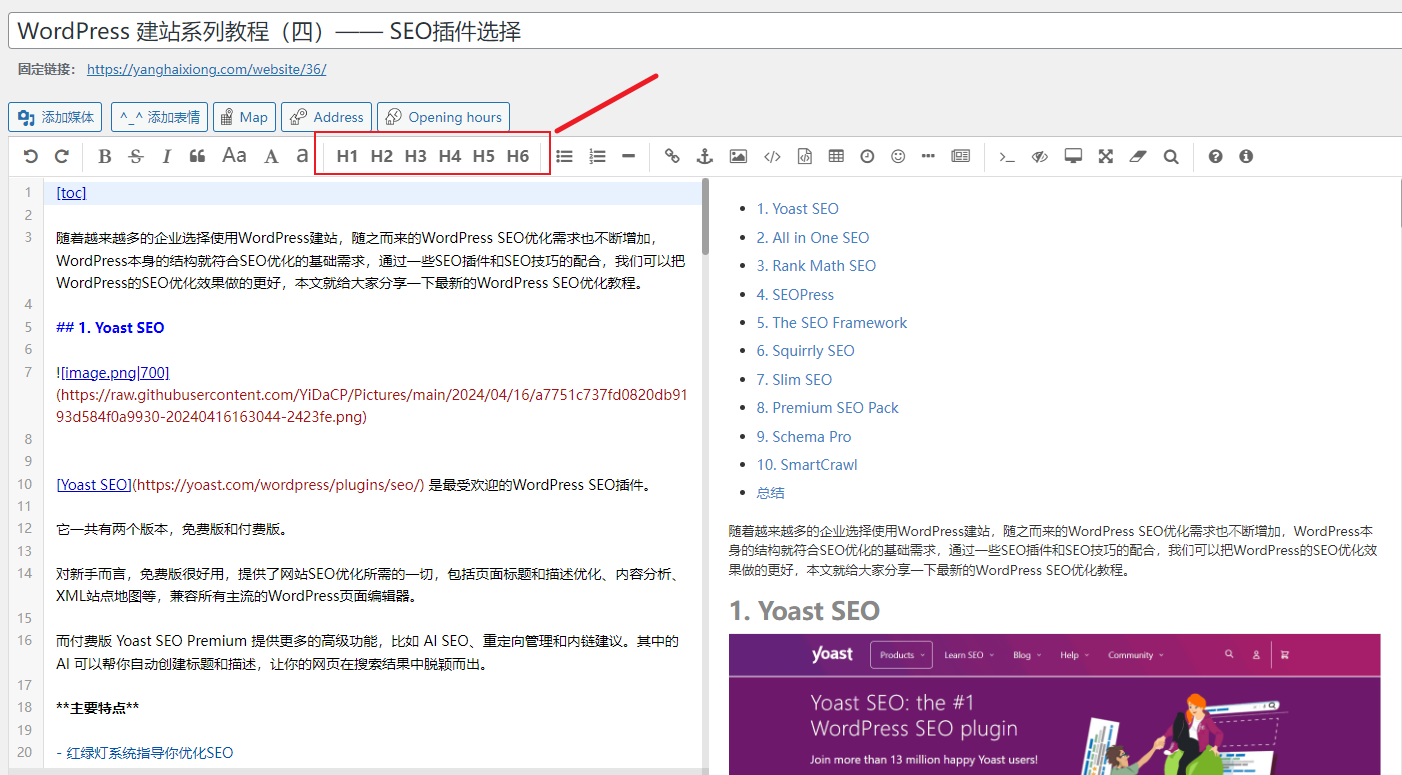
Task: Jump to 3. Rank Math SEO
Action: tap(816, 266)
